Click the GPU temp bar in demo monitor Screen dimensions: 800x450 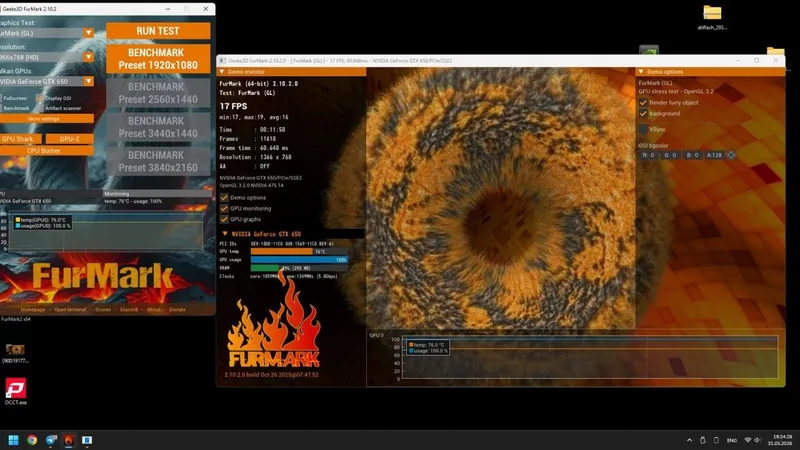click(x=299, y=252)
